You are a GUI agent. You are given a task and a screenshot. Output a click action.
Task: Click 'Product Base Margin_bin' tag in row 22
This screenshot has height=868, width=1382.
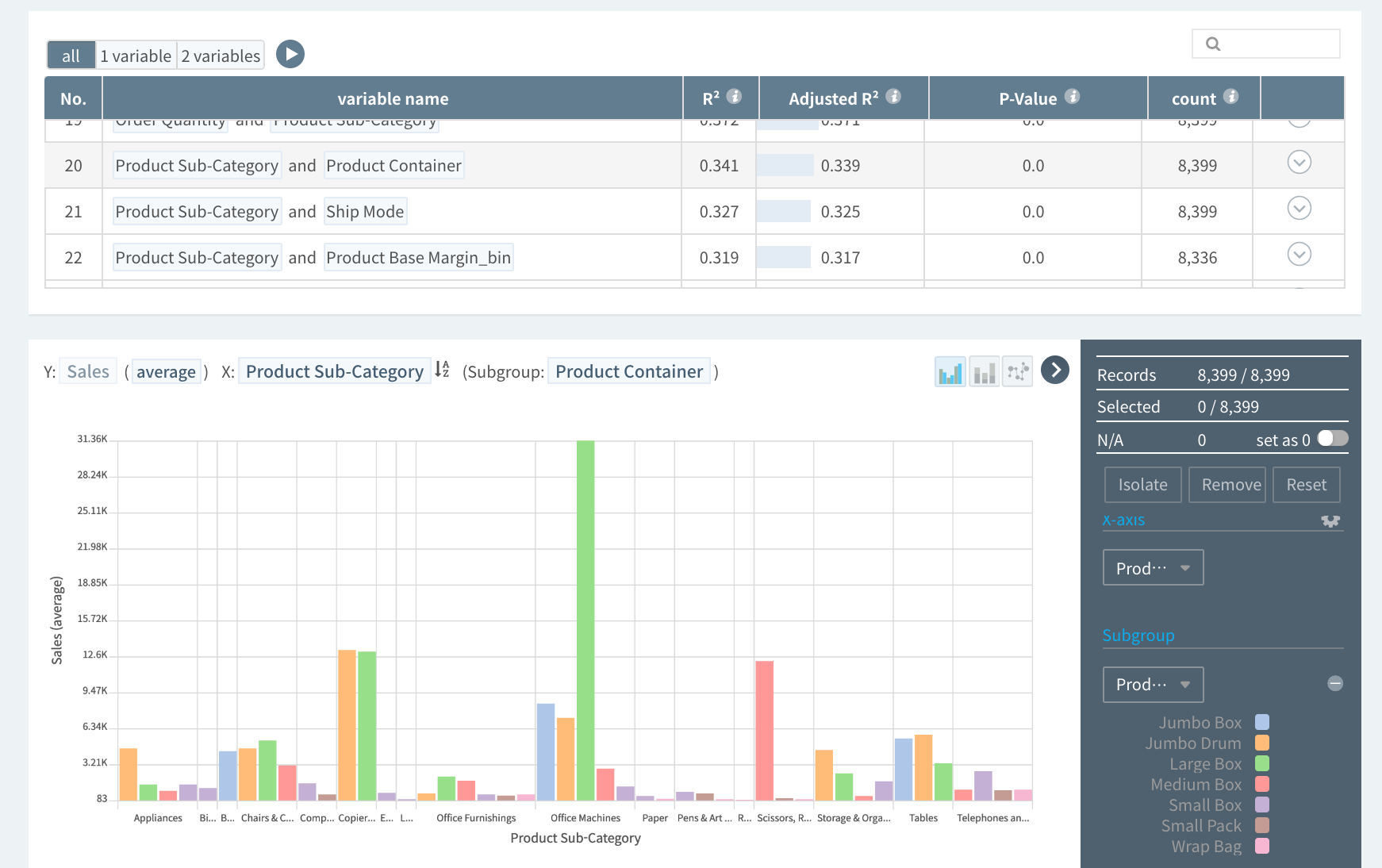(418, 258)
